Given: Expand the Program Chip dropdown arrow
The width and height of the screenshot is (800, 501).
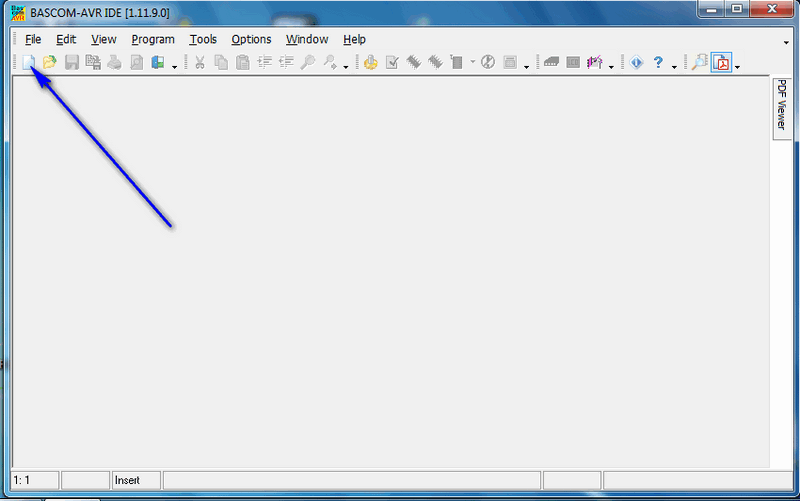Looking at the screenshot, I should pyautogui.click(x=472, y=62).
